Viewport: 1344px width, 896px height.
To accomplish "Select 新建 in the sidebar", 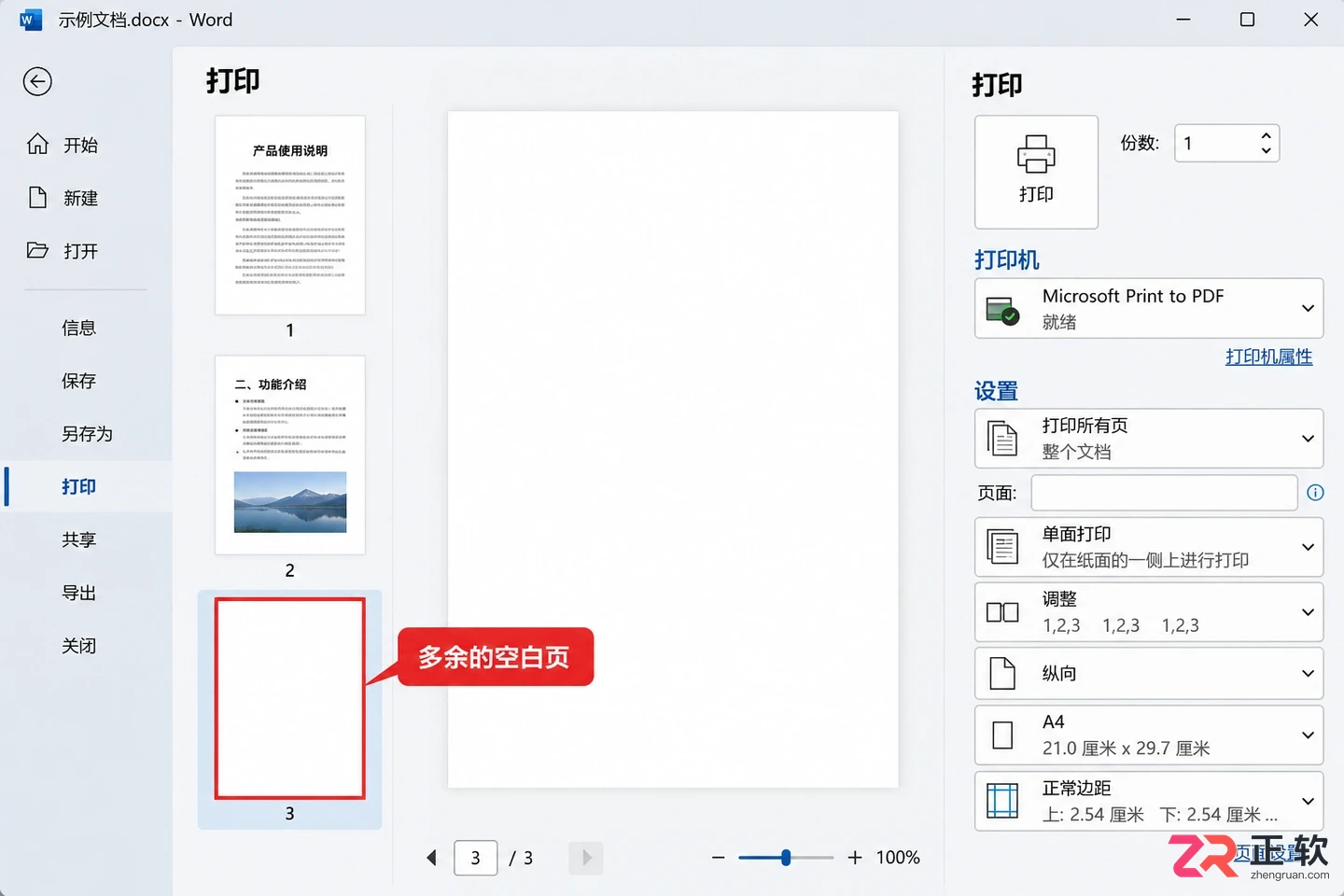I will [81, 198].
